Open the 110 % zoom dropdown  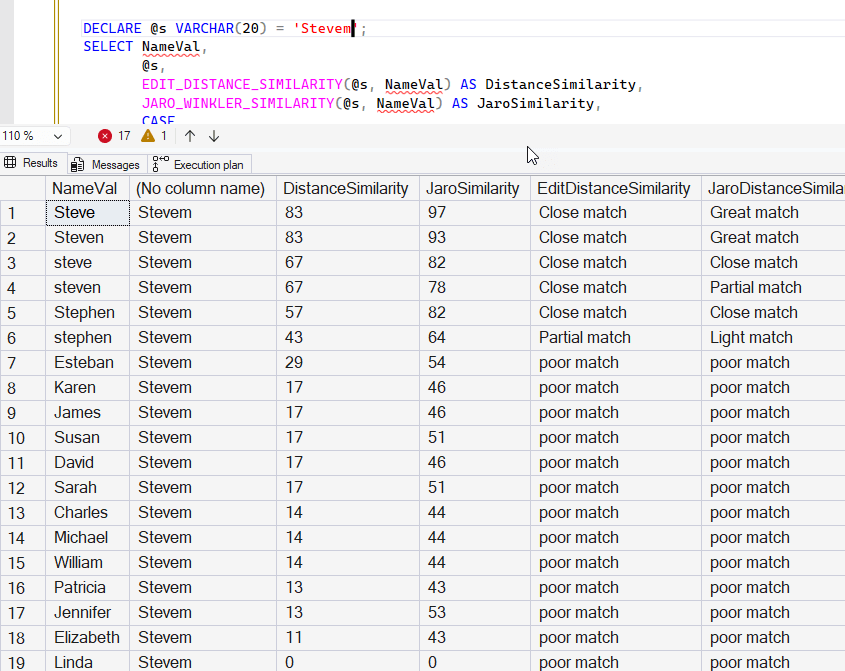click(56, 136)
